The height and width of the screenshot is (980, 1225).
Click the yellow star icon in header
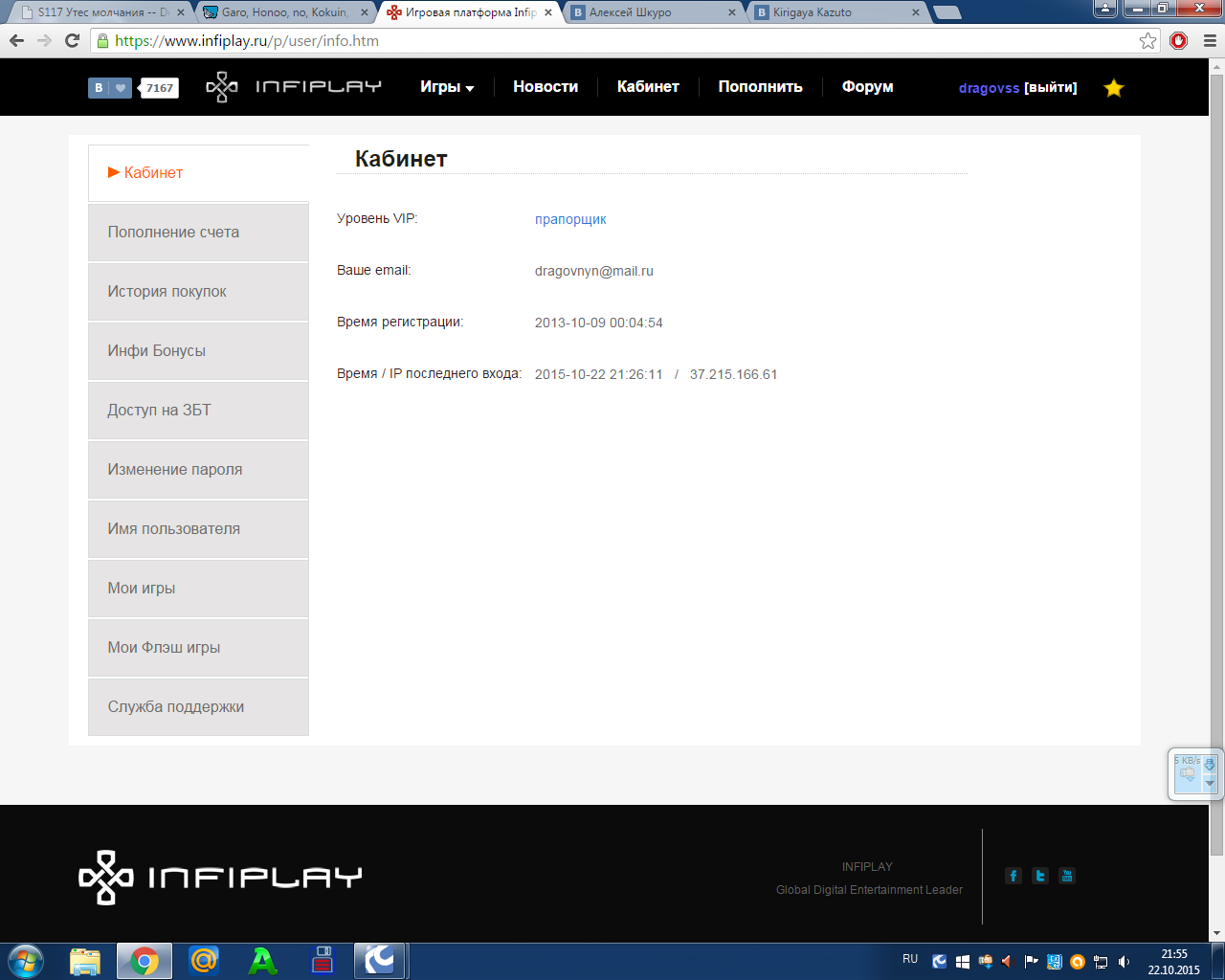click(x=1114, y=88)
